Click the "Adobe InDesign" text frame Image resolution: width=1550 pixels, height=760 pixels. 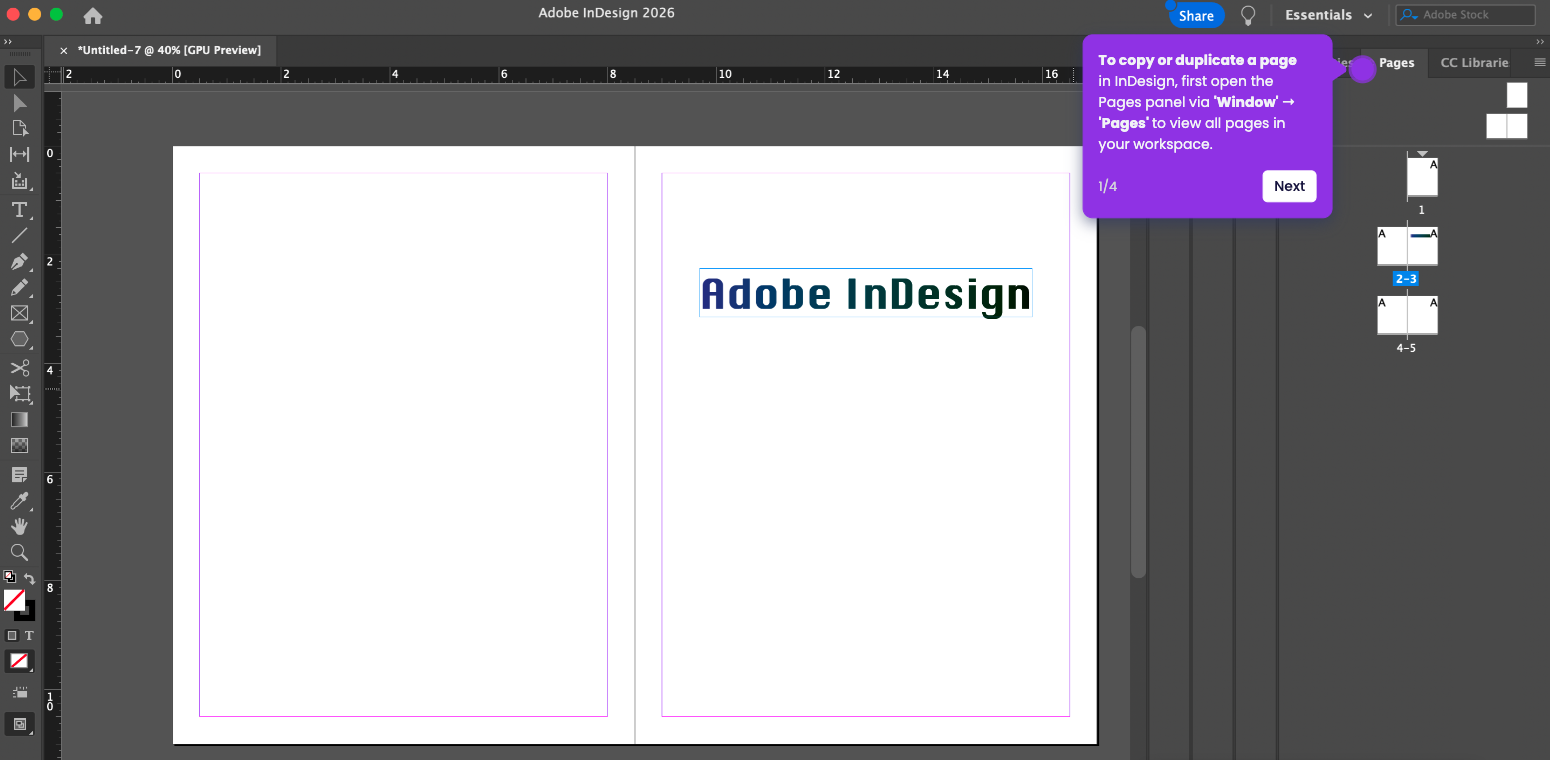866,293
